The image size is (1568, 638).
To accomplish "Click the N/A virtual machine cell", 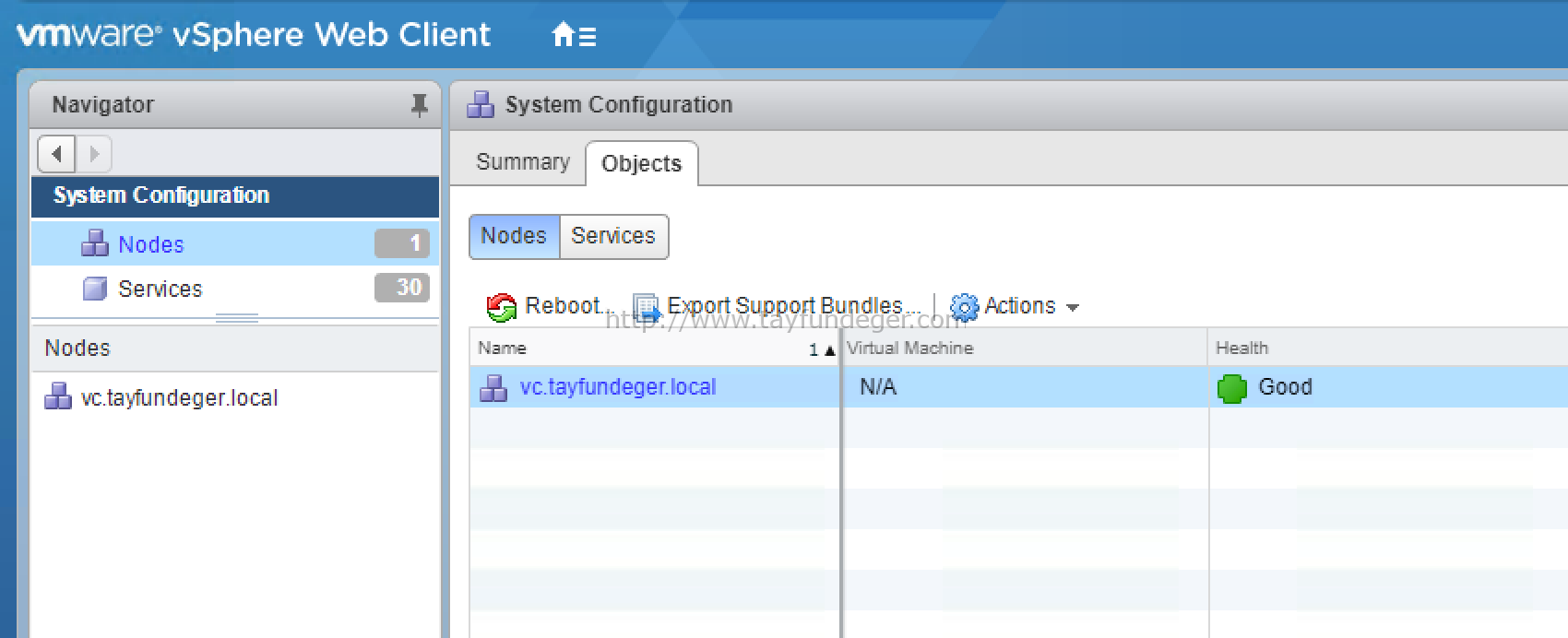I will [x=878, y=387].
